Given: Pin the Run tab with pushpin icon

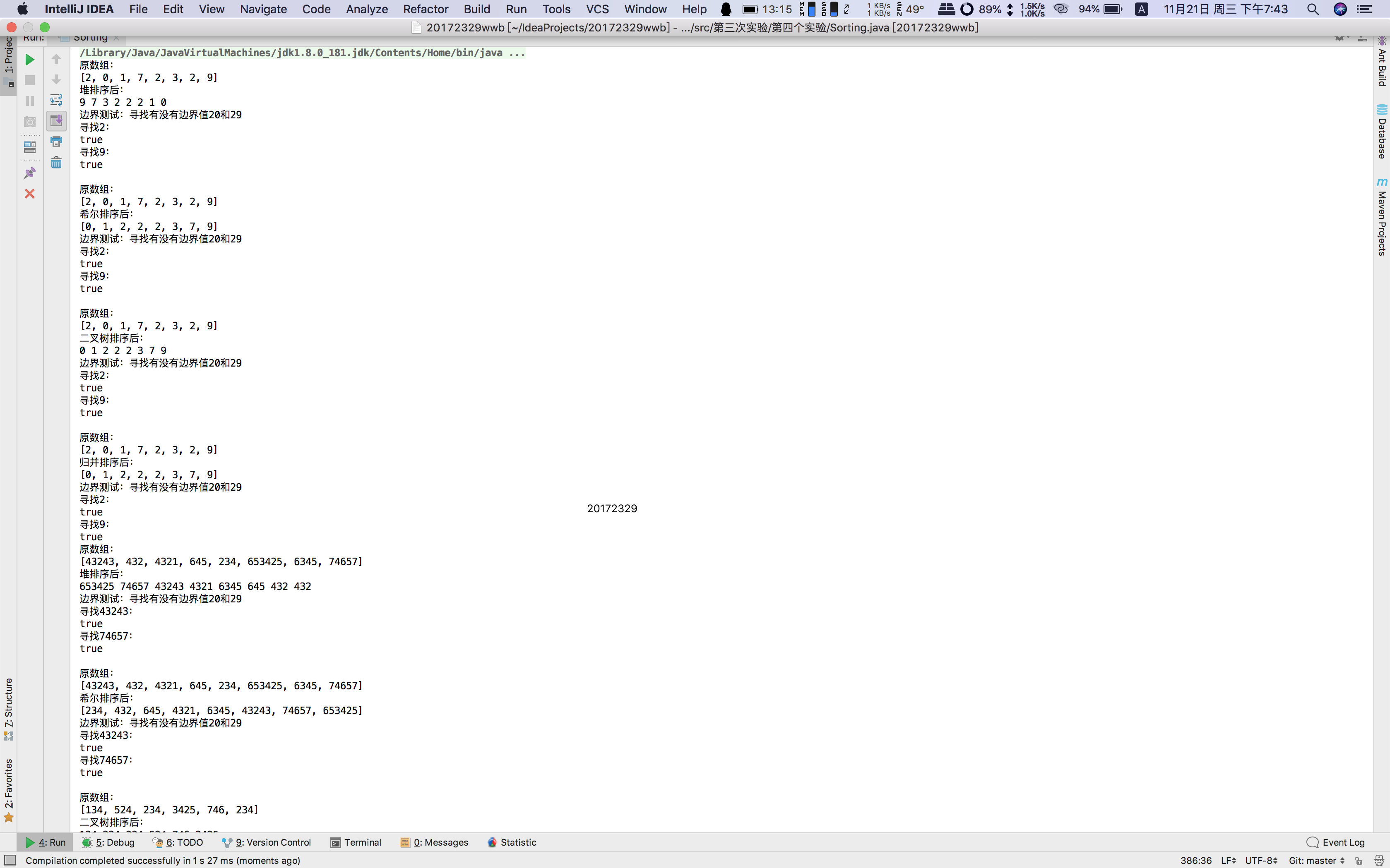Looking at the screenshot, I should pos(30,173).
